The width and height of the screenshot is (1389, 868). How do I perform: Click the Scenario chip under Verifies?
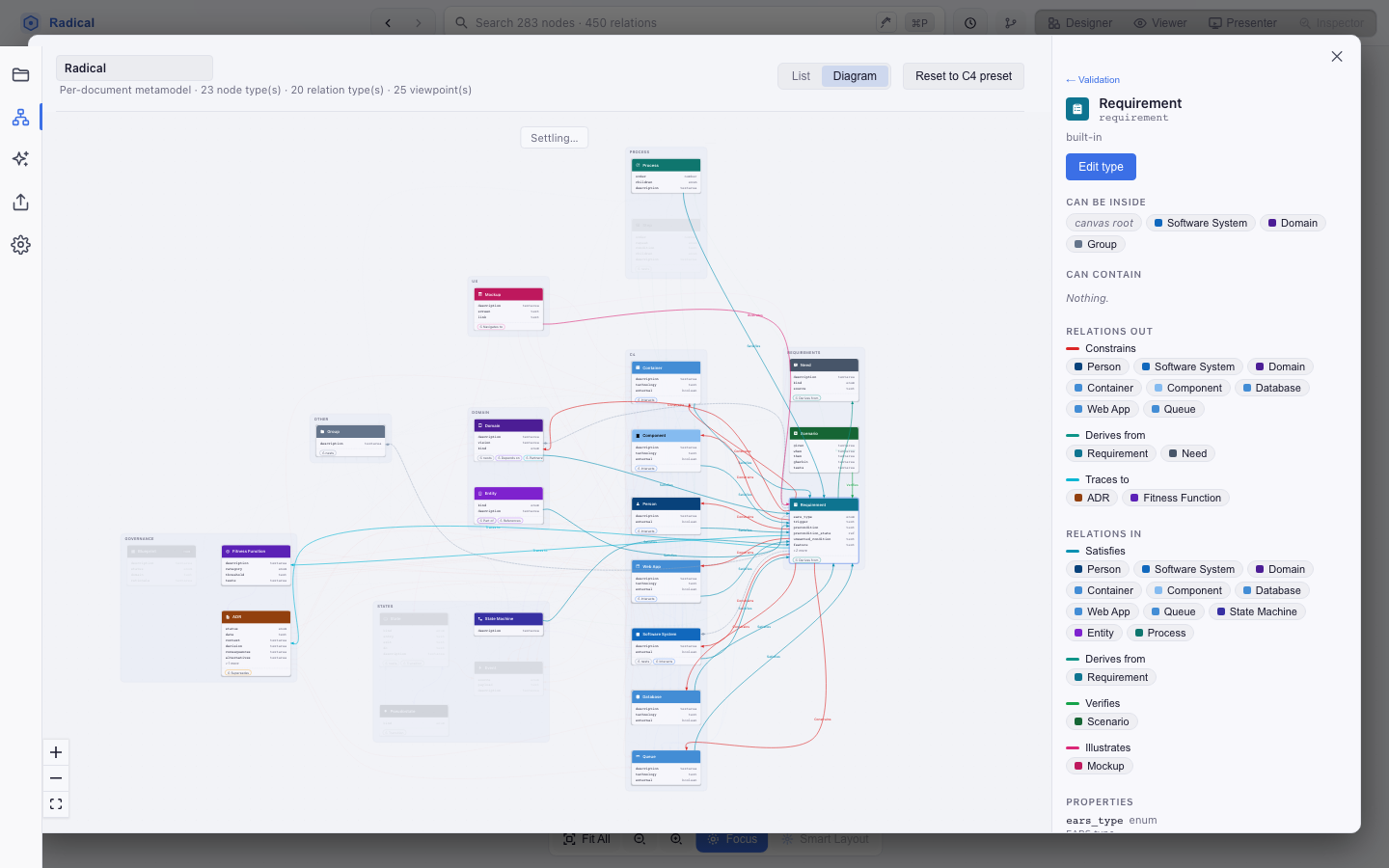pyautogui.click(x=1102, y=722)
